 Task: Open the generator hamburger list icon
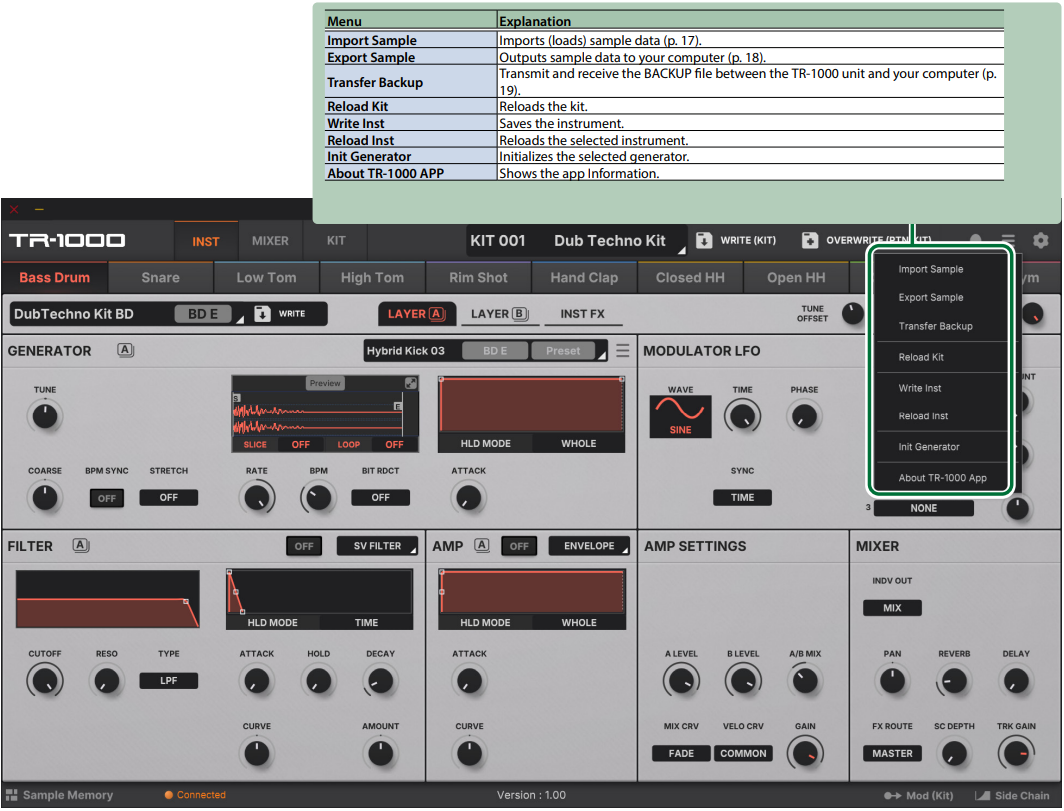[622, 351]
